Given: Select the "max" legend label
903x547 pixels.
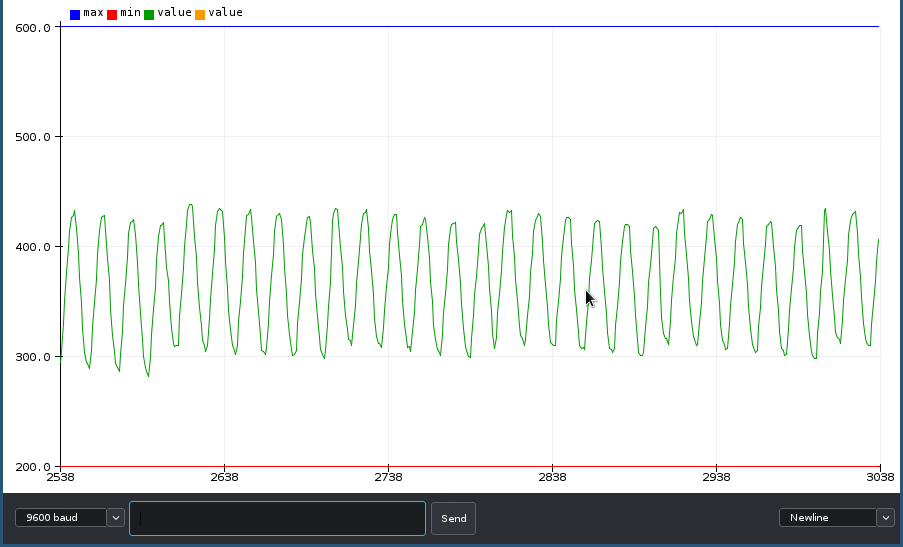Looking at the screenshot, I should (x=93, y=13).
